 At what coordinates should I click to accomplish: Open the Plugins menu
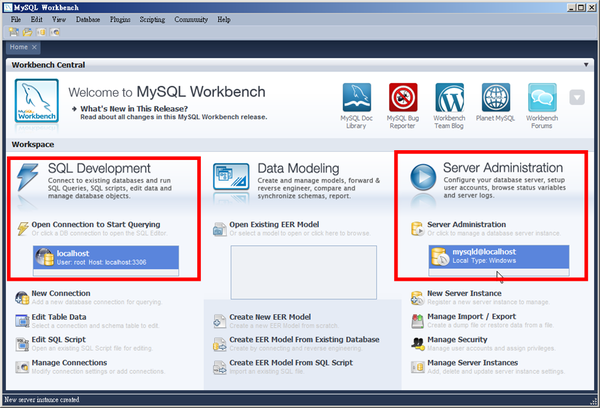[x=120, y=19]
